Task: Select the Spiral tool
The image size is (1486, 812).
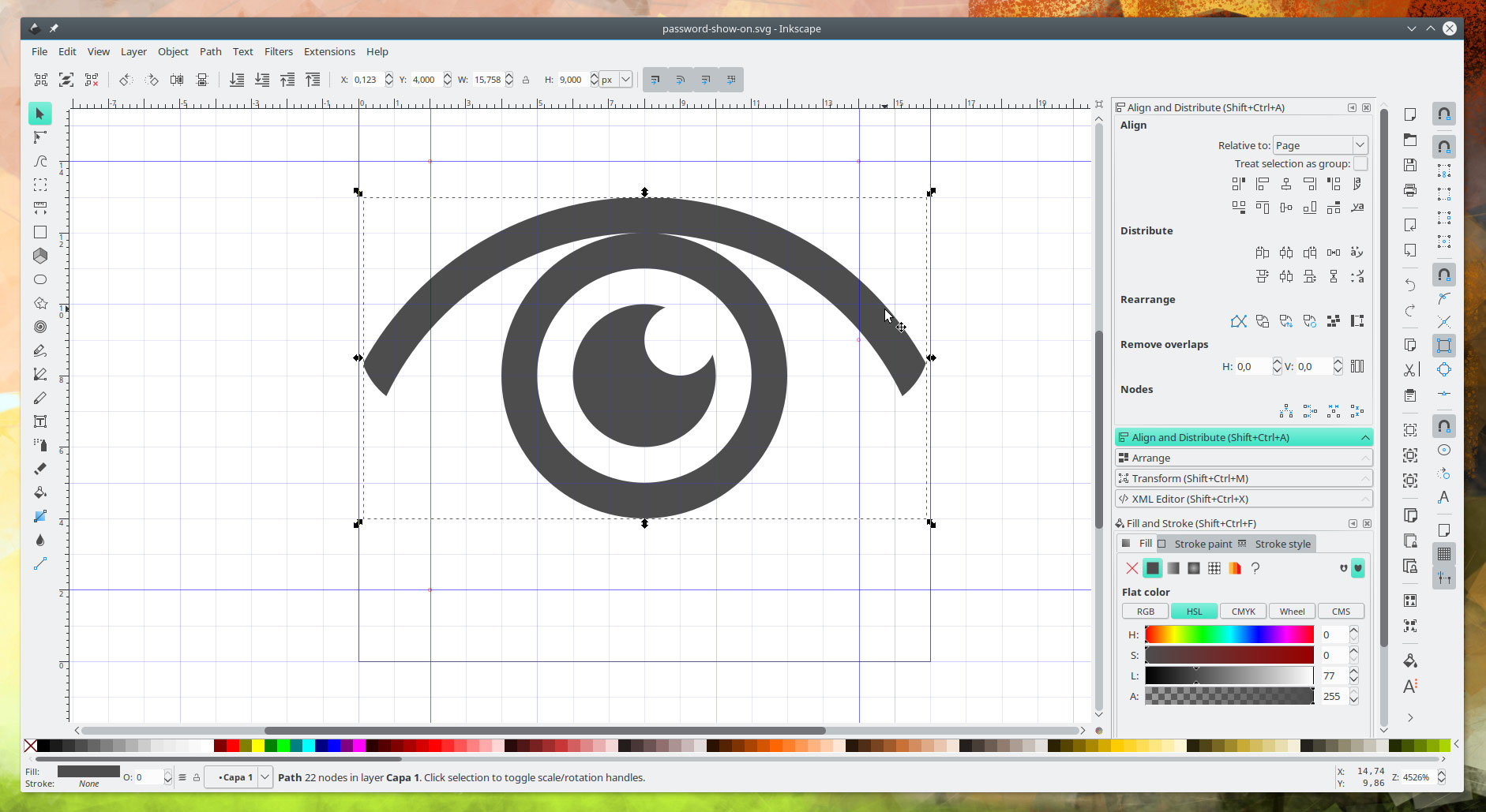Action: 40,327
